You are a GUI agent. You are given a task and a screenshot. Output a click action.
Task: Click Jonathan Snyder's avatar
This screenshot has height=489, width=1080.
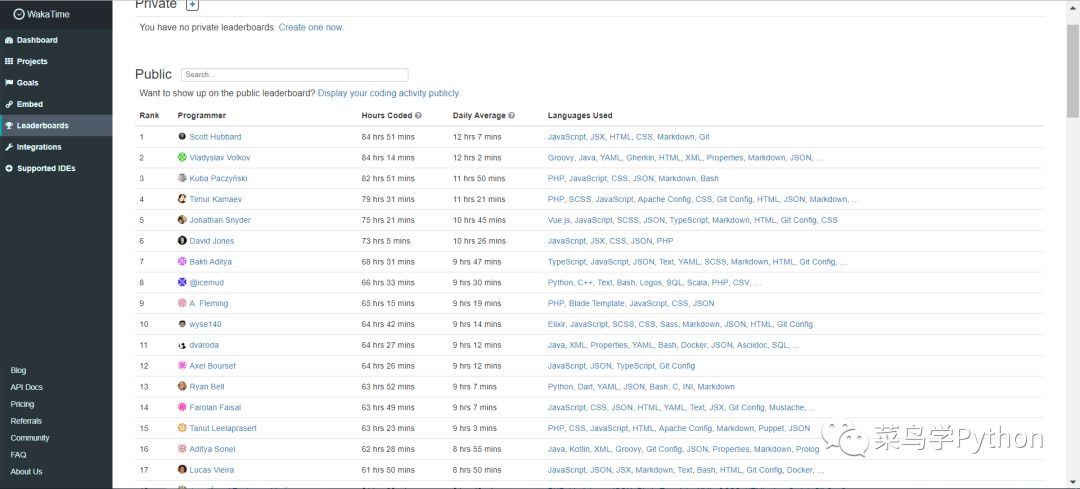click(x=182, y=220)
